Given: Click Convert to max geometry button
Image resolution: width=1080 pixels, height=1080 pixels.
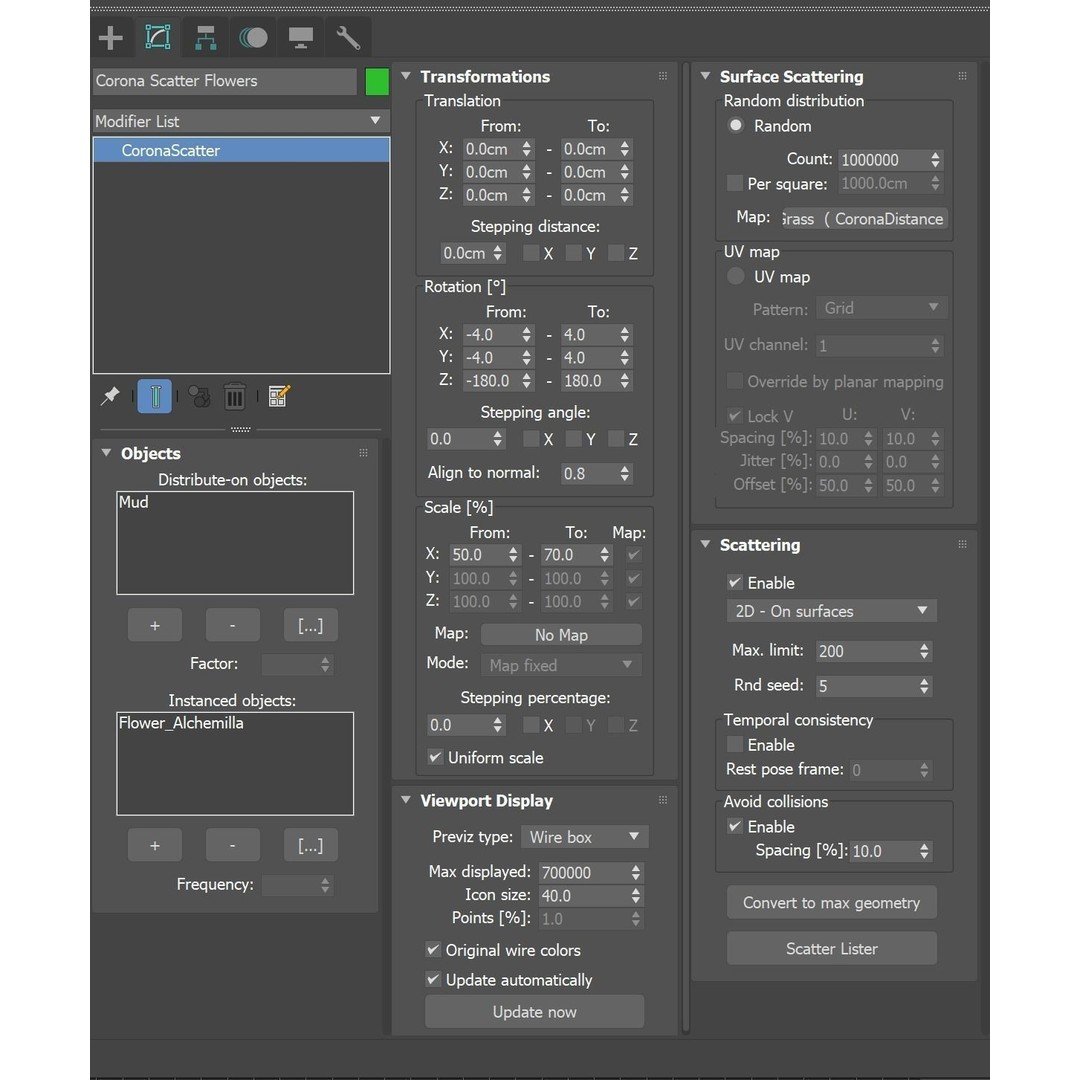Looking at the screenshot, I should (831, 902).
